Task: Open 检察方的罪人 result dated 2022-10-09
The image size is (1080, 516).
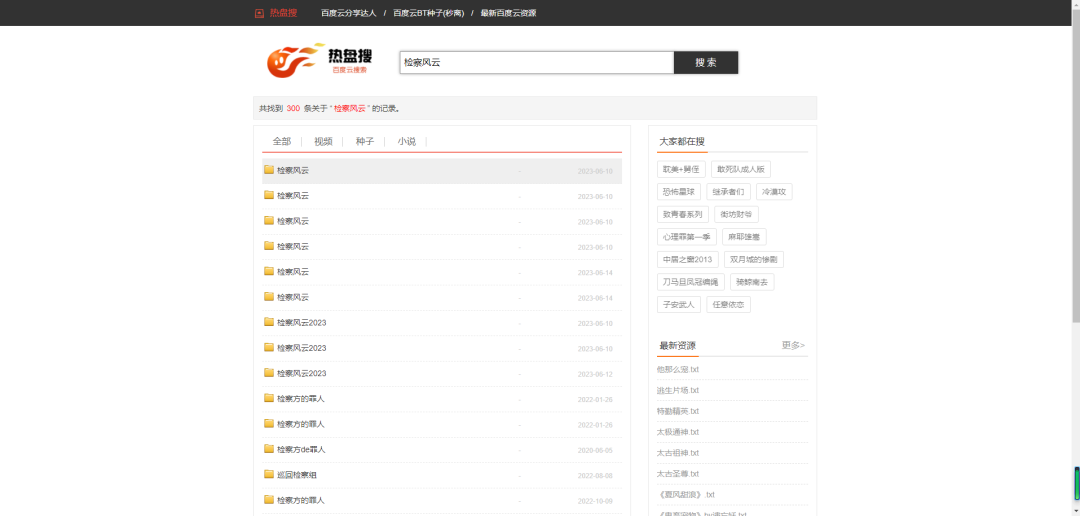Action: pos(300,500)
